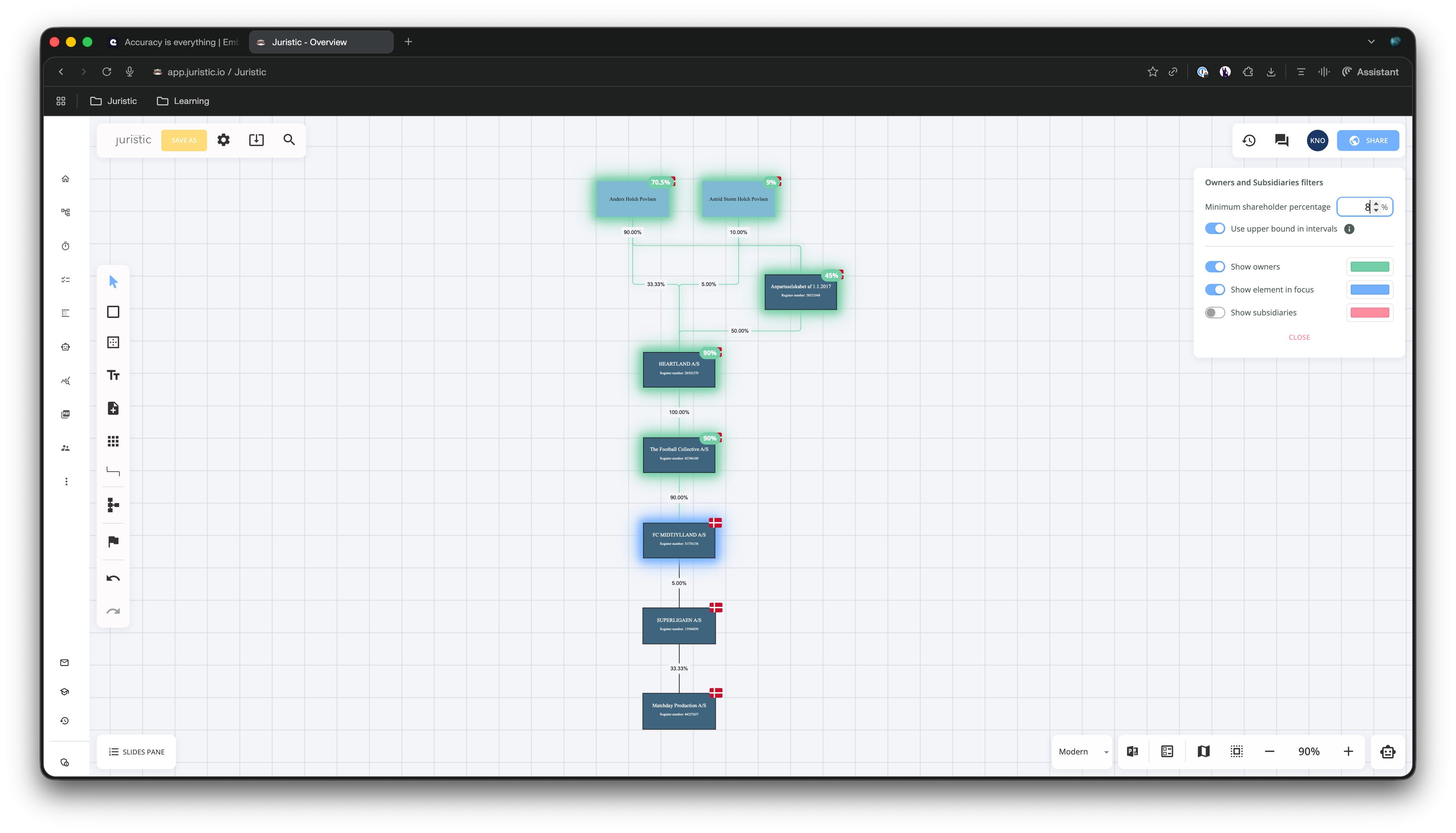Enable the Show subsidiaries switch
The image size is (1456, 833).
click(1215, 313)
